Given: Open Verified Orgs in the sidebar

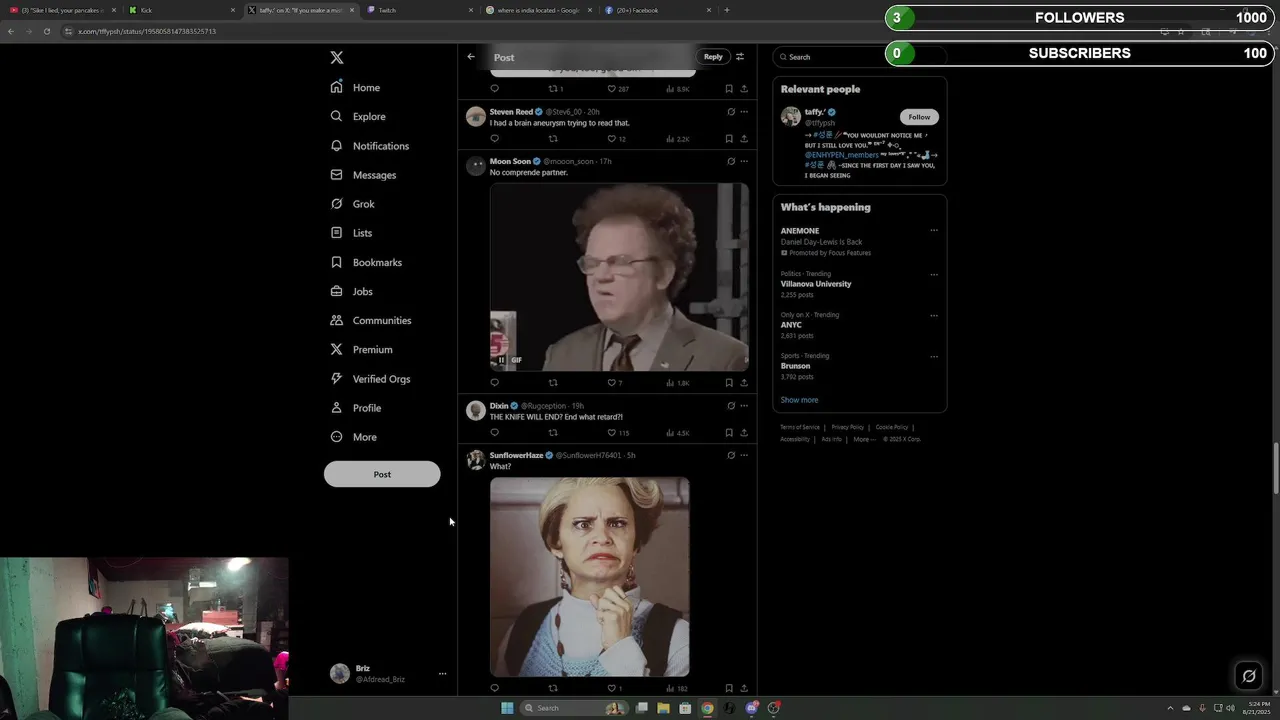Looking at the screenshot, I should 370,379.
